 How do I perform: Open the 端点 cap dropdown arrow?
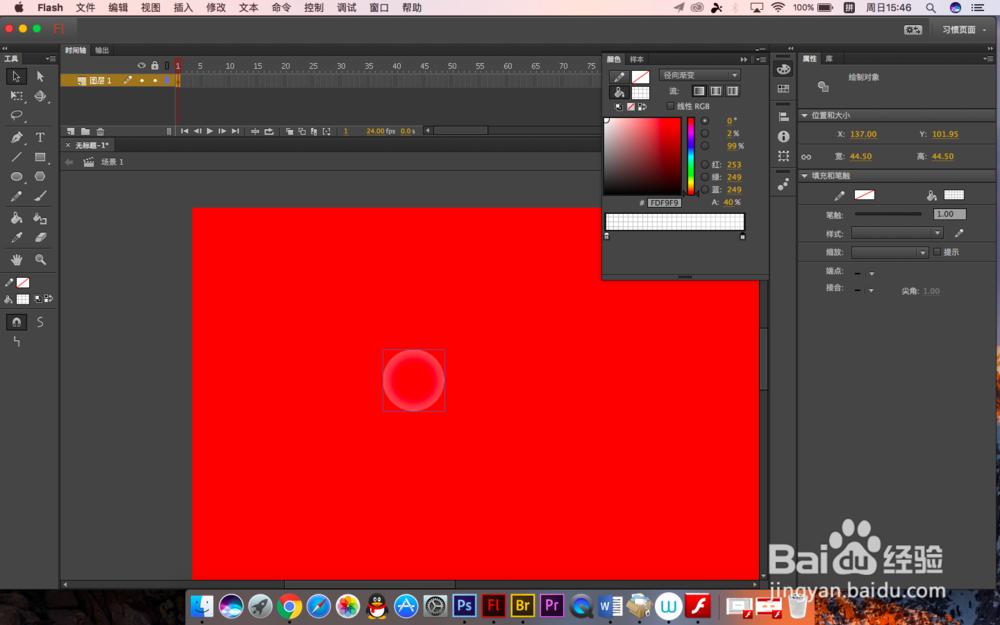[871, 274]
